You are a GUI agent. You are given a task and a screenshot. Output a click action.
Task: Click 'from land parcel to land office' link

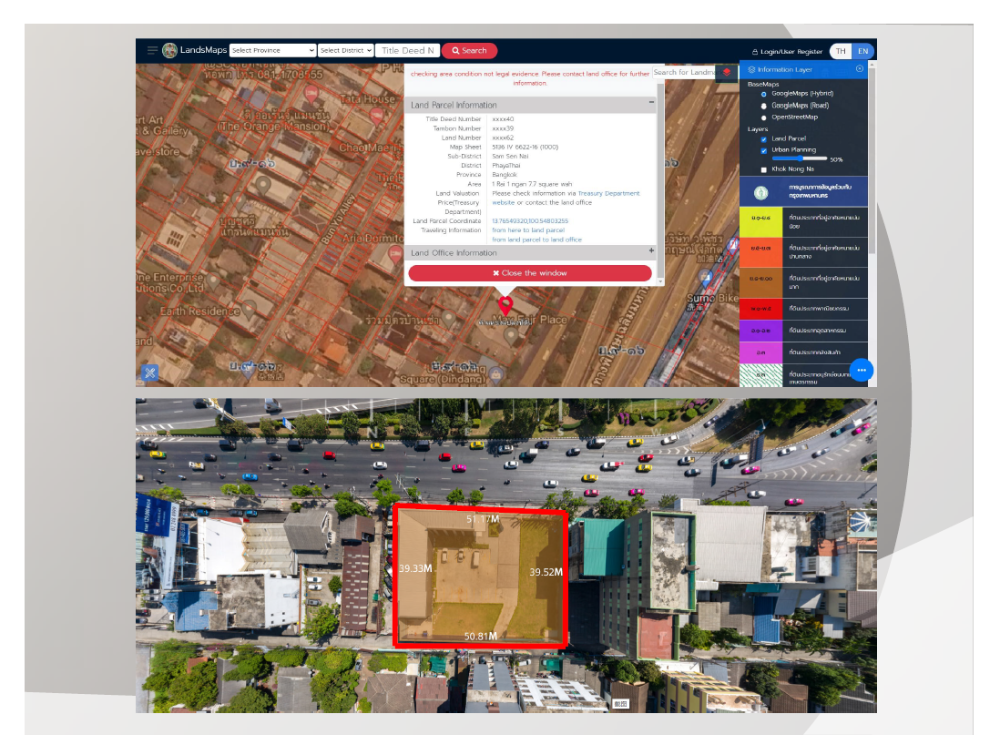click(537, 240)
